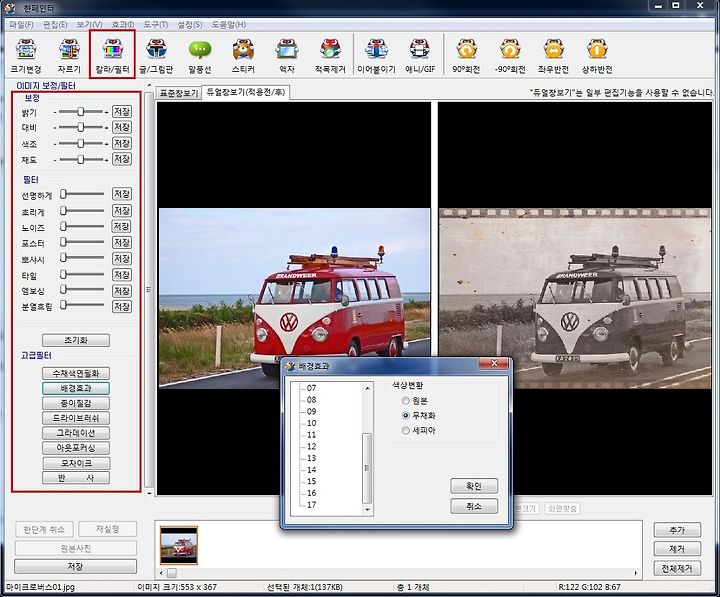This screenshot has height=597, width=720.
Task: Select the 적목제거 red-eye removal tool
Action: [330, 56]
